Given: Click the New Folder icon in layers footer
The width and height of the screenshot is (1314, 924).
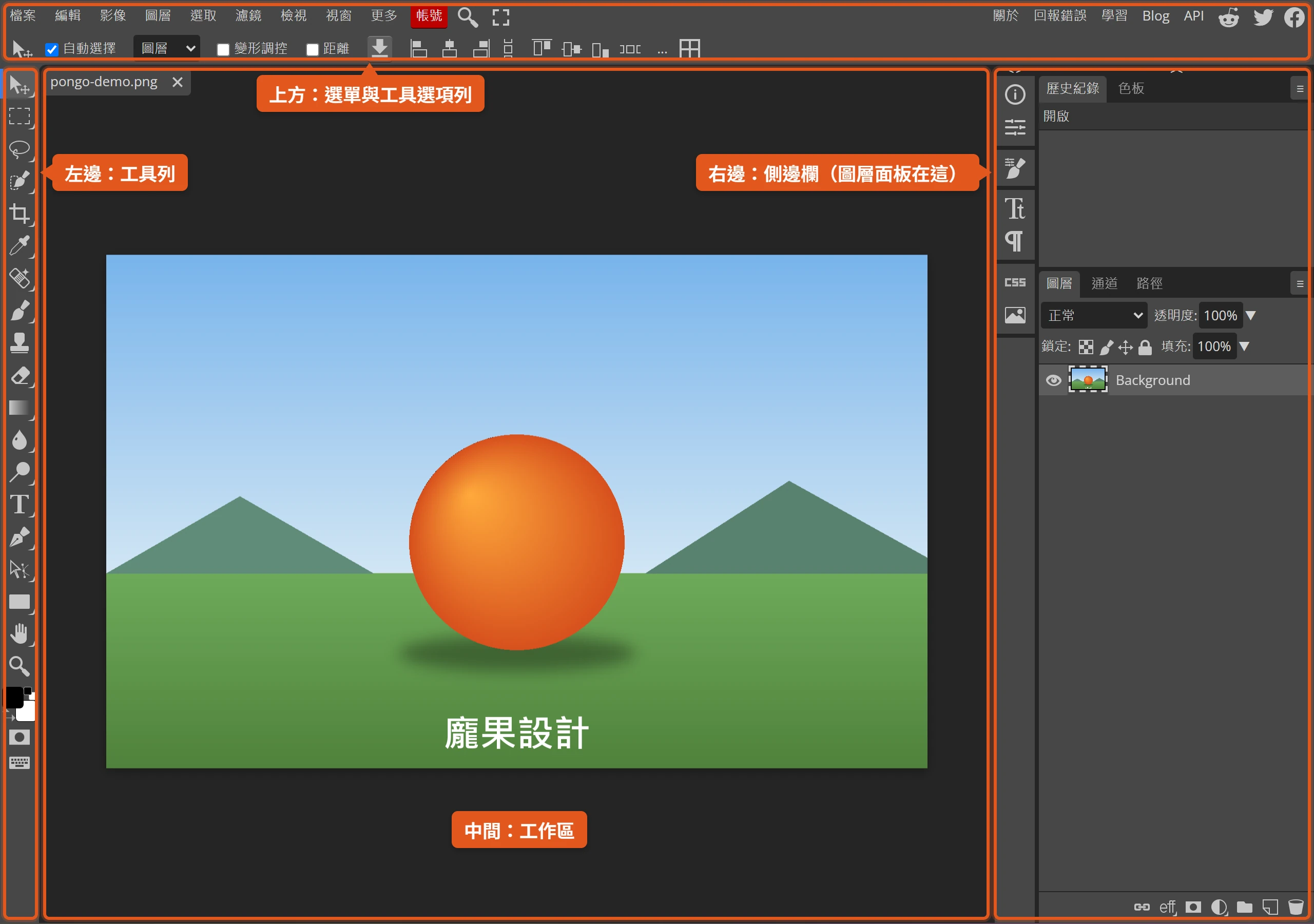Looking at the screenshot, I should [1244, 908].
